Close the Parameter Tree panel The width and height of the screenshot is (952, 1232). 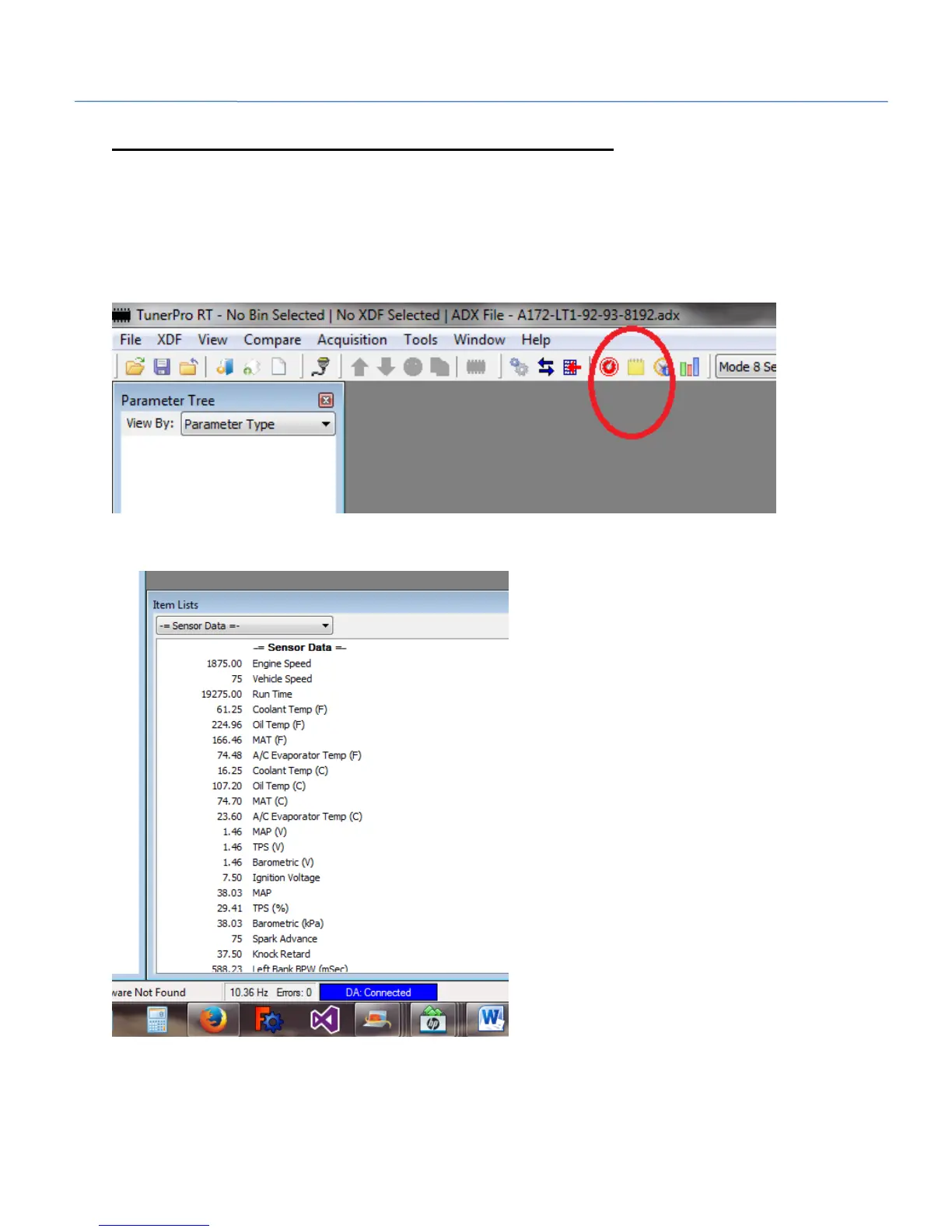(326, 400)
